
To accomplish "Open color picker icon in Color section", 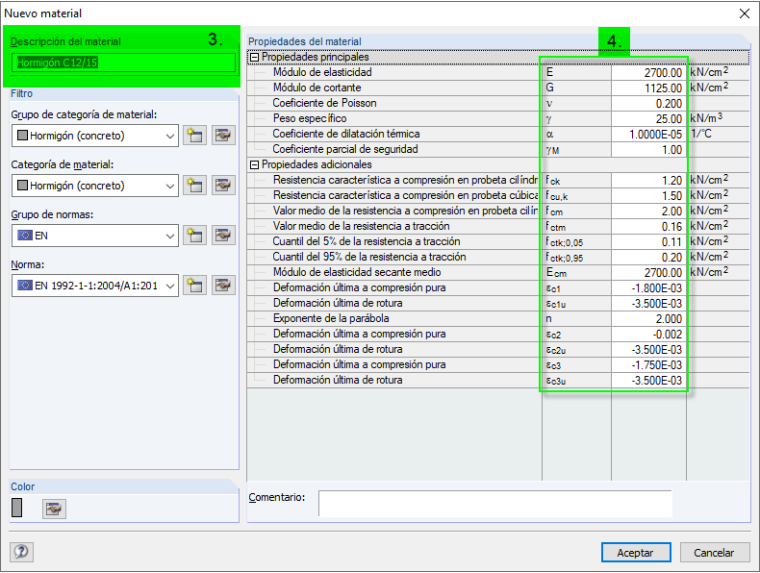I will pos(54,509).
